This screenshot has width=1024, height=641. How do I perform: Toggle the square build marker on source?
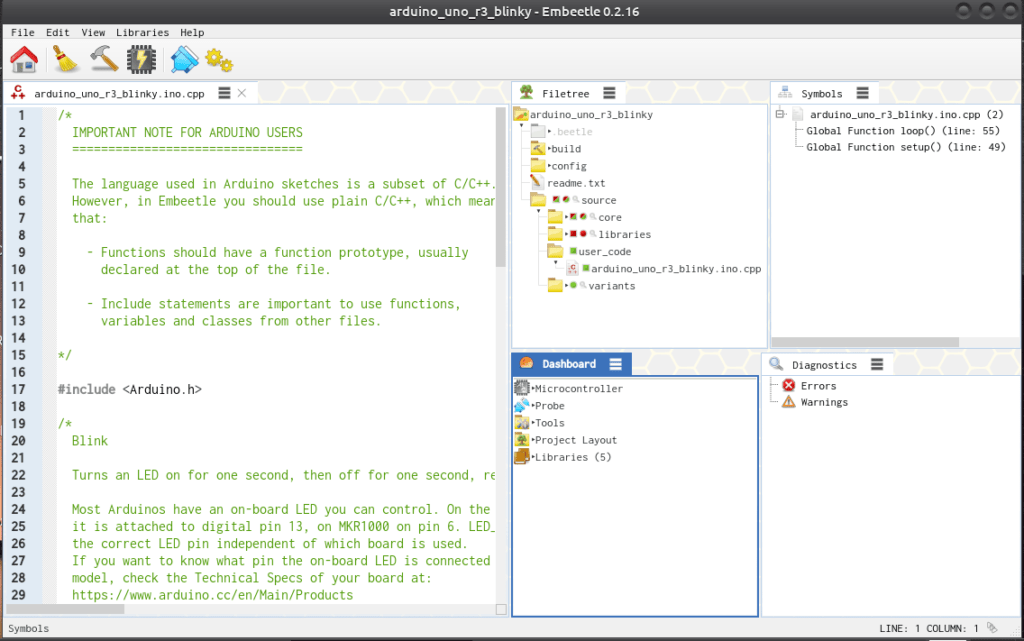coord(556,200)
